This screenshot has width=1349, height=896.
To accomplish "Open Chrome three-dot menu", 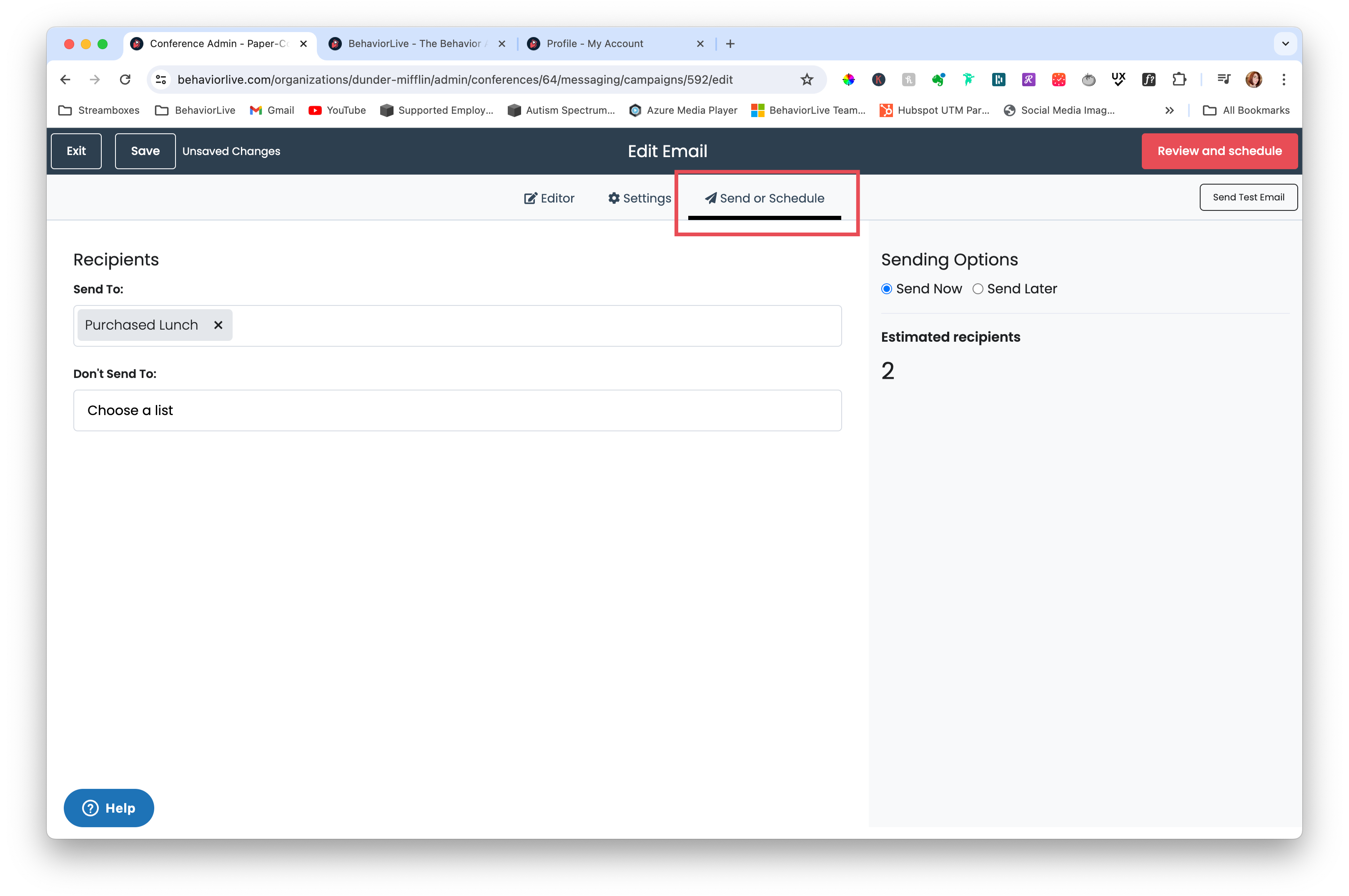I will (x=1284, y=80).
